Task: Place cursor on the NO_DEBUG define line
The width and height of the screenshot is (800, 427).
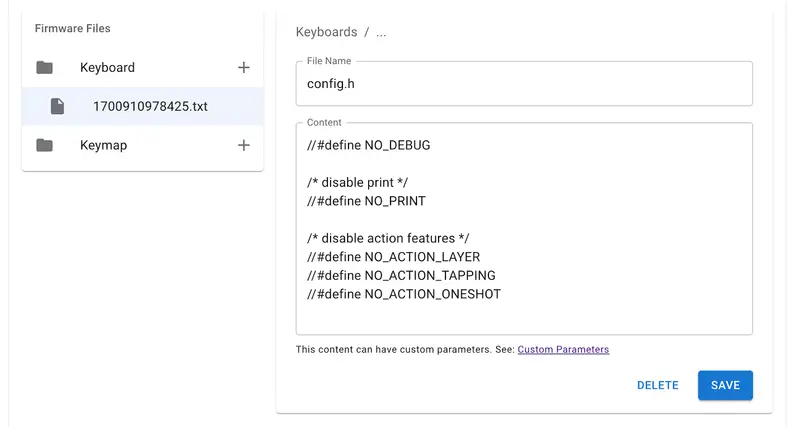Action: [368, 145]
